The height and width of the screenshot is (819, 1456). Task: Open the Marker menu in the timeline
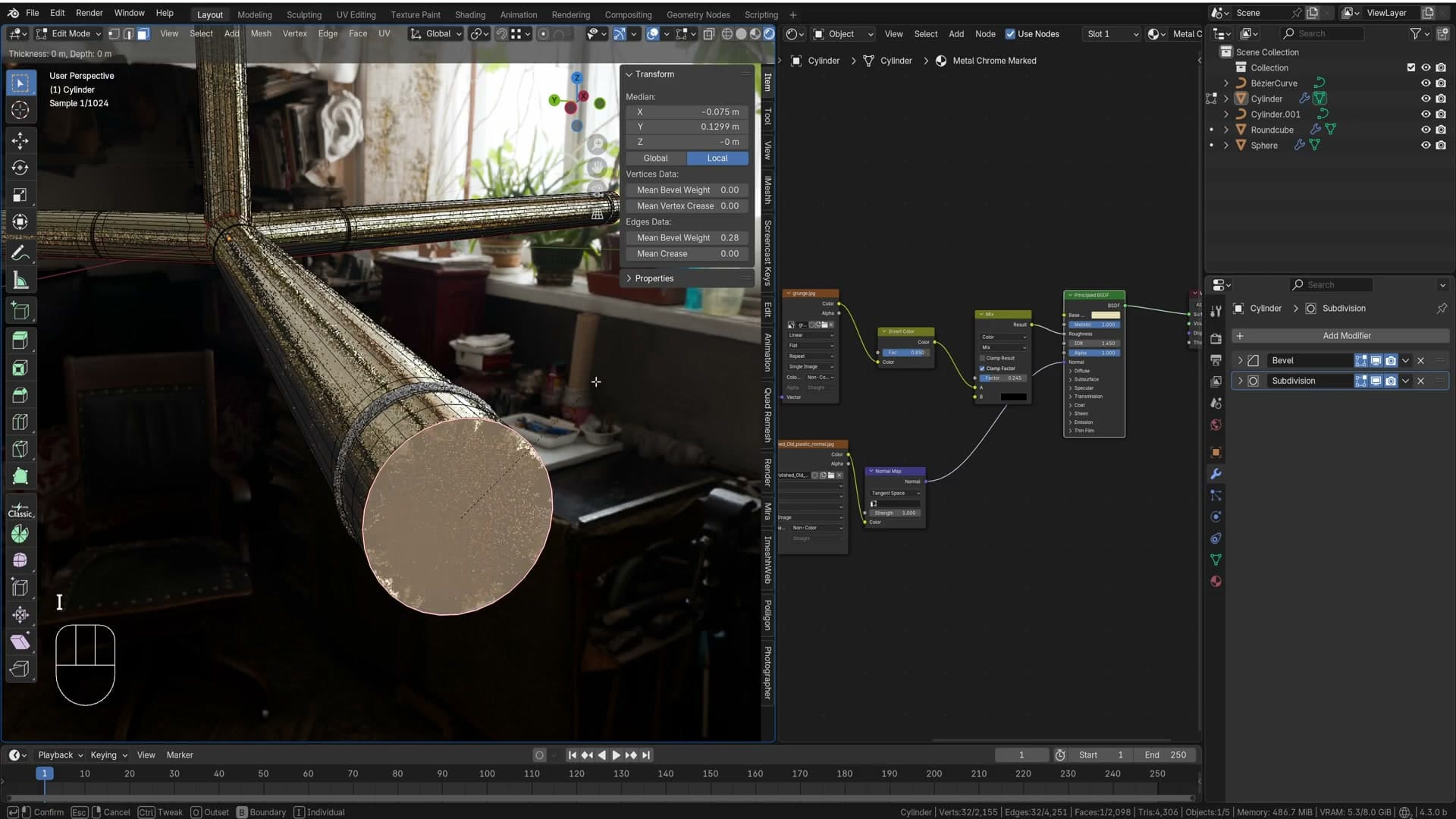180,755
